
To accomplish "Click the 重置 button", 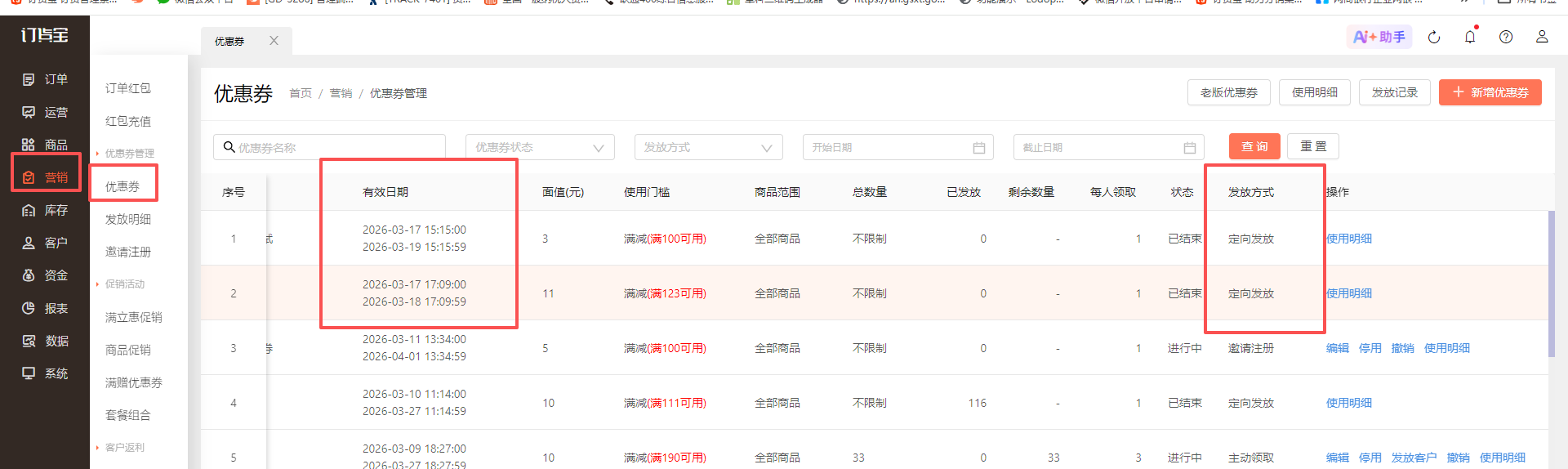I will (x=1313, y=146).
